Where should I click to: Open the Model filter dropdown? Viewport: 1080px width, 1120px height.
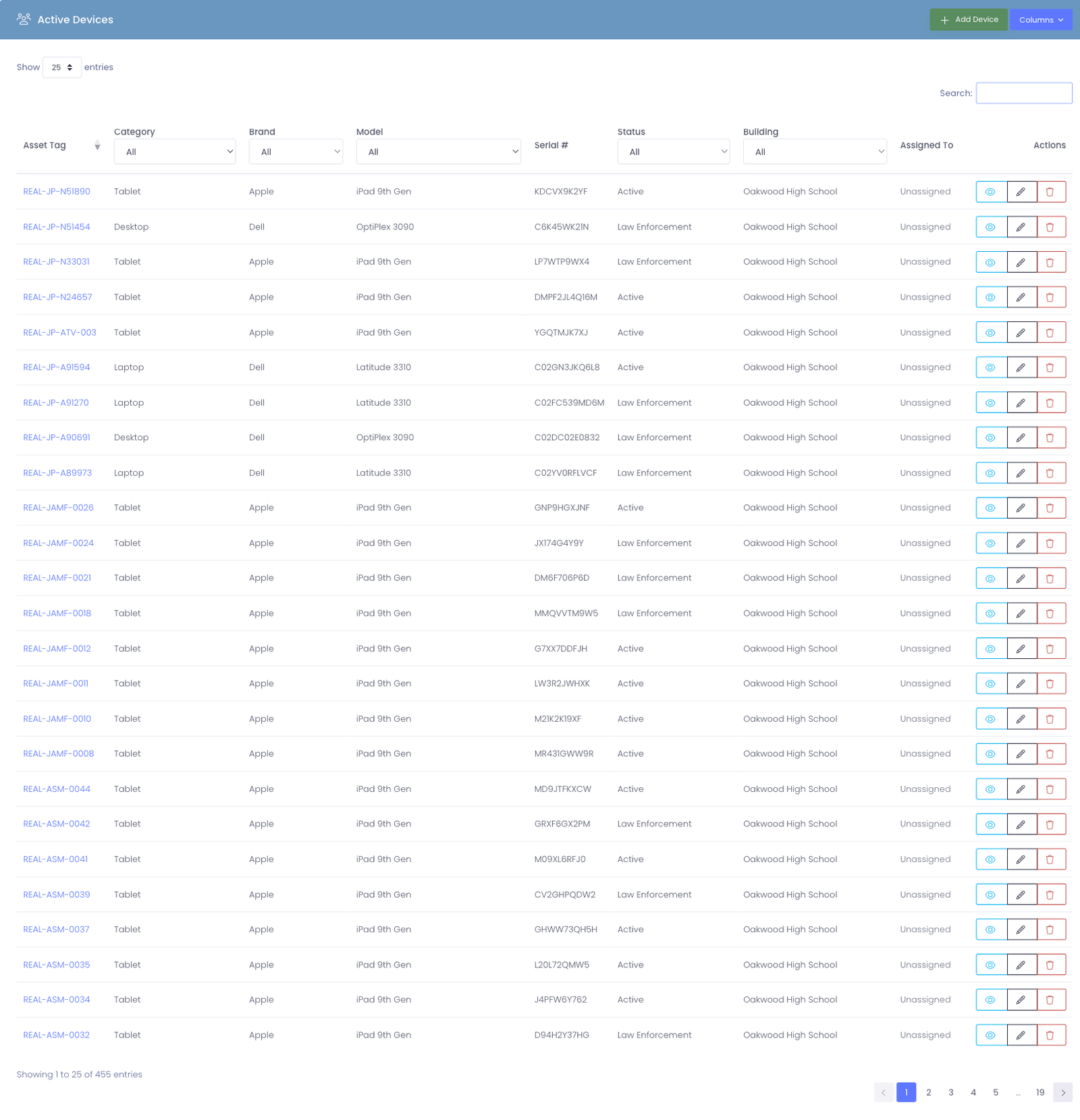coord(439,152)
